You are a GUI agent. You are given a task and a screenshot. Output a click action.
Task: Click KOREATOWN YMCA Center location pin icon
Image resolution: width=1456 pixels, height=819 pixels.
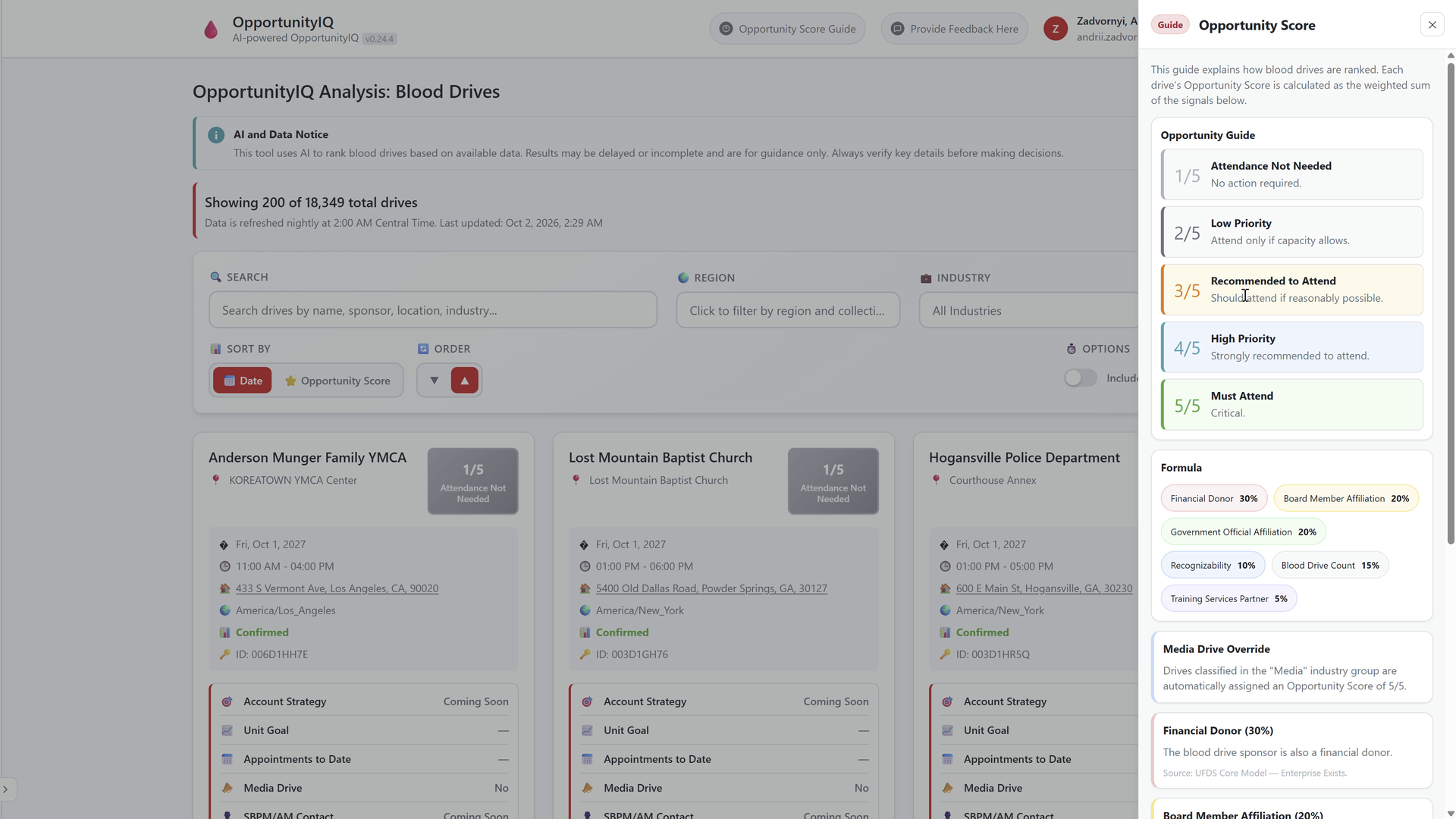216,480
